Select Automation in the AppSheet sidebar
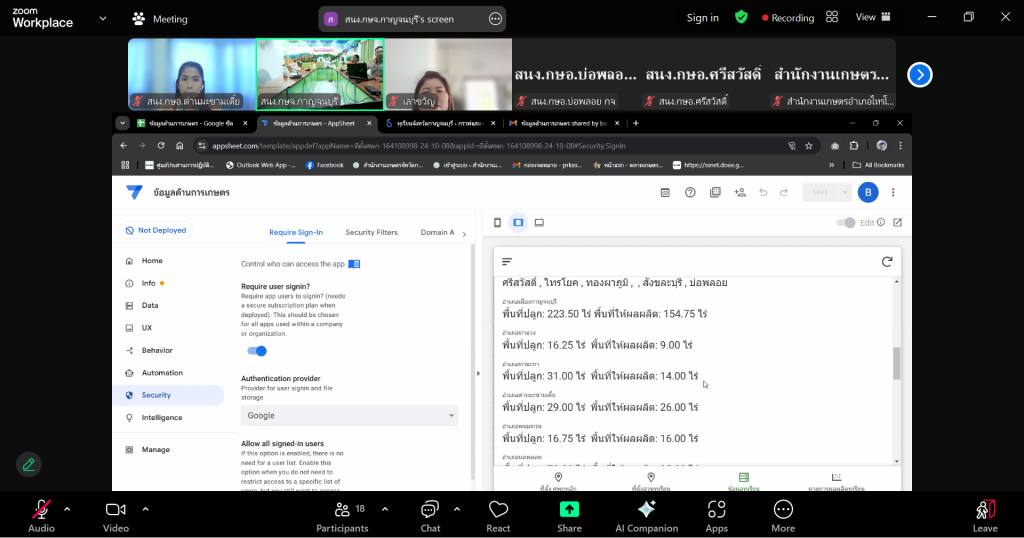This screenshot has width=1024, height=538. [161, 373]
